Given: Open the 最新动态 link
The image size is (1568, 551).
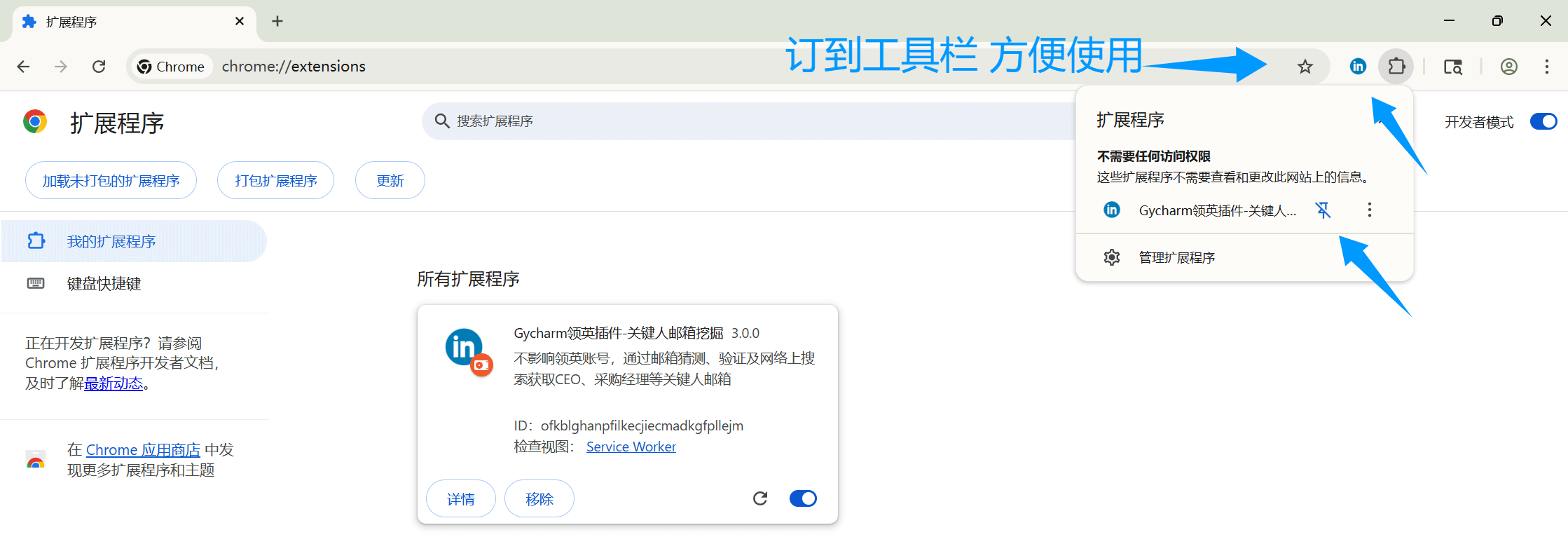Looking at the screenshot, I should (114, 383).
